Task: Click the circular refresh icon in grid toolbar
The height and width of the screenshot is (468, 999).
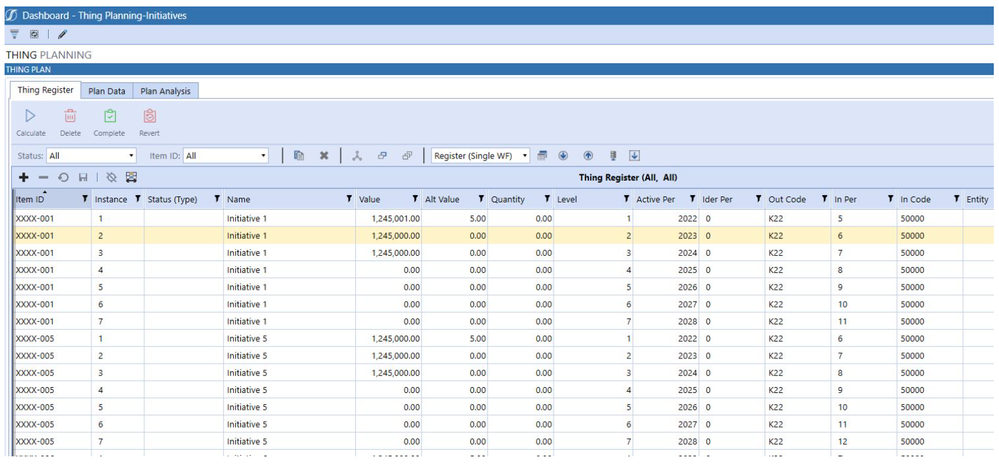Action: 63,178
